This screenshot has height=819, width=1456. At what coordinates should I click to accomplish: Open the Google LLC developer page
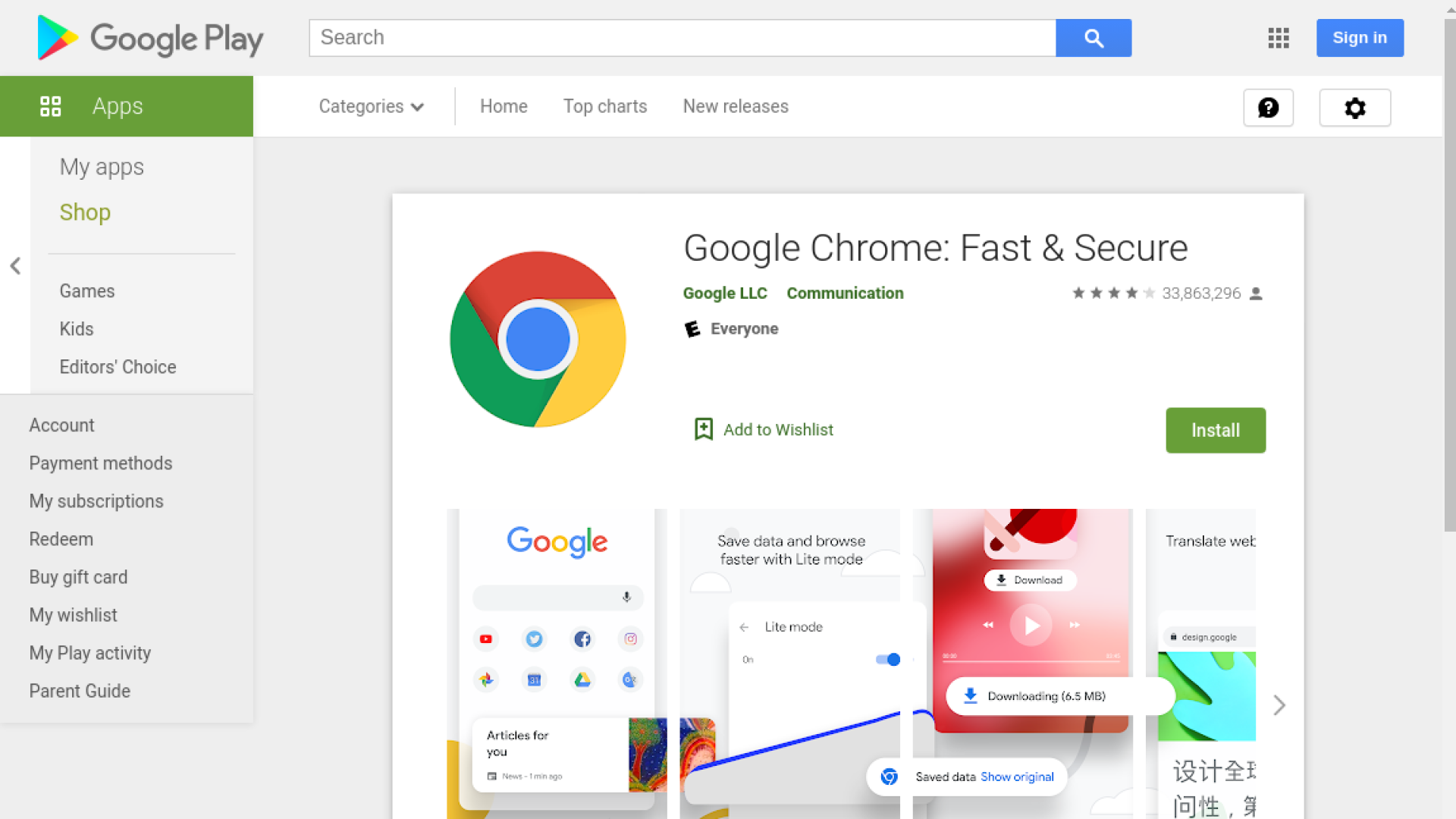[x=724, y=293]
